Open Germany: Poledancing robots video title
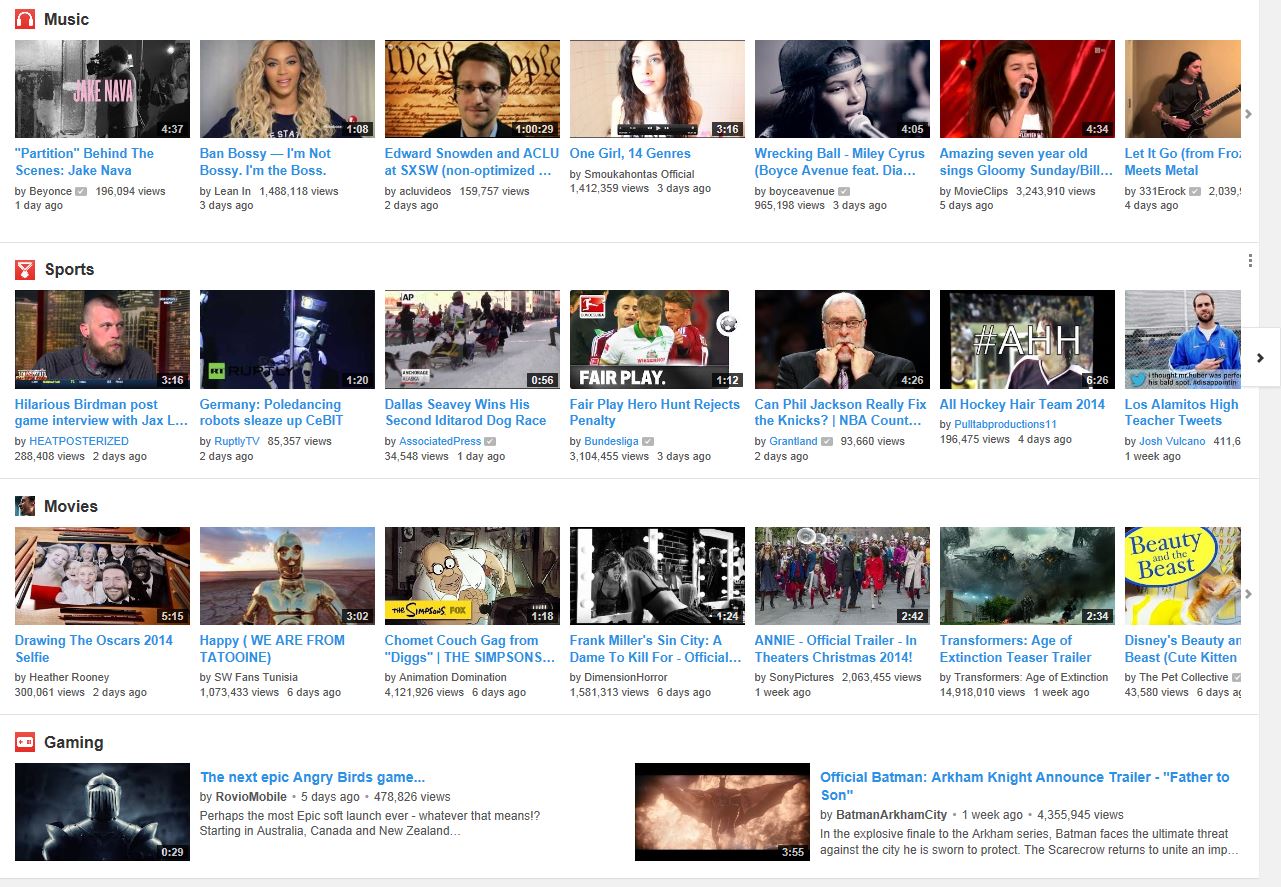Image resolution: width=1281 pixels, height=887 pixels. 271,412
